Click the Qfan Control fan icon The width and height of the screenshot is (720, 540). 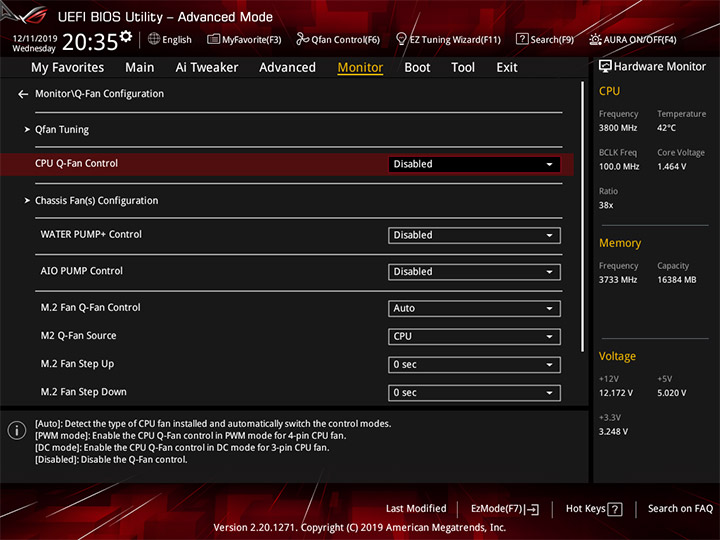[x=303, y=39]
